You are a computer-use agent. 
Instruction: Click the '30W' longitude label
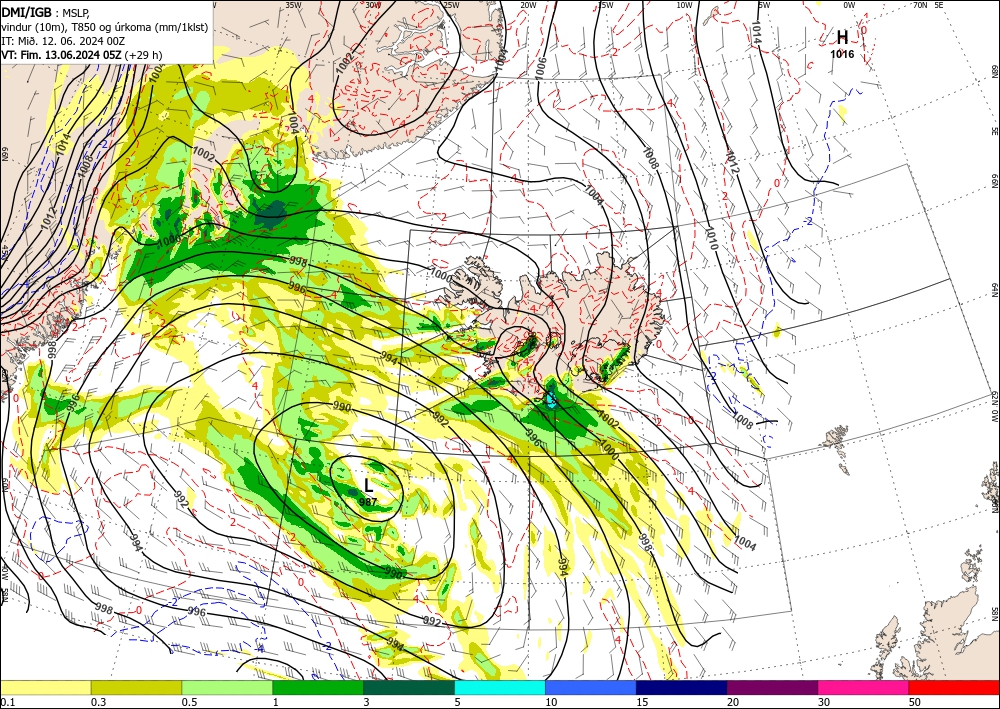point(373,5)
